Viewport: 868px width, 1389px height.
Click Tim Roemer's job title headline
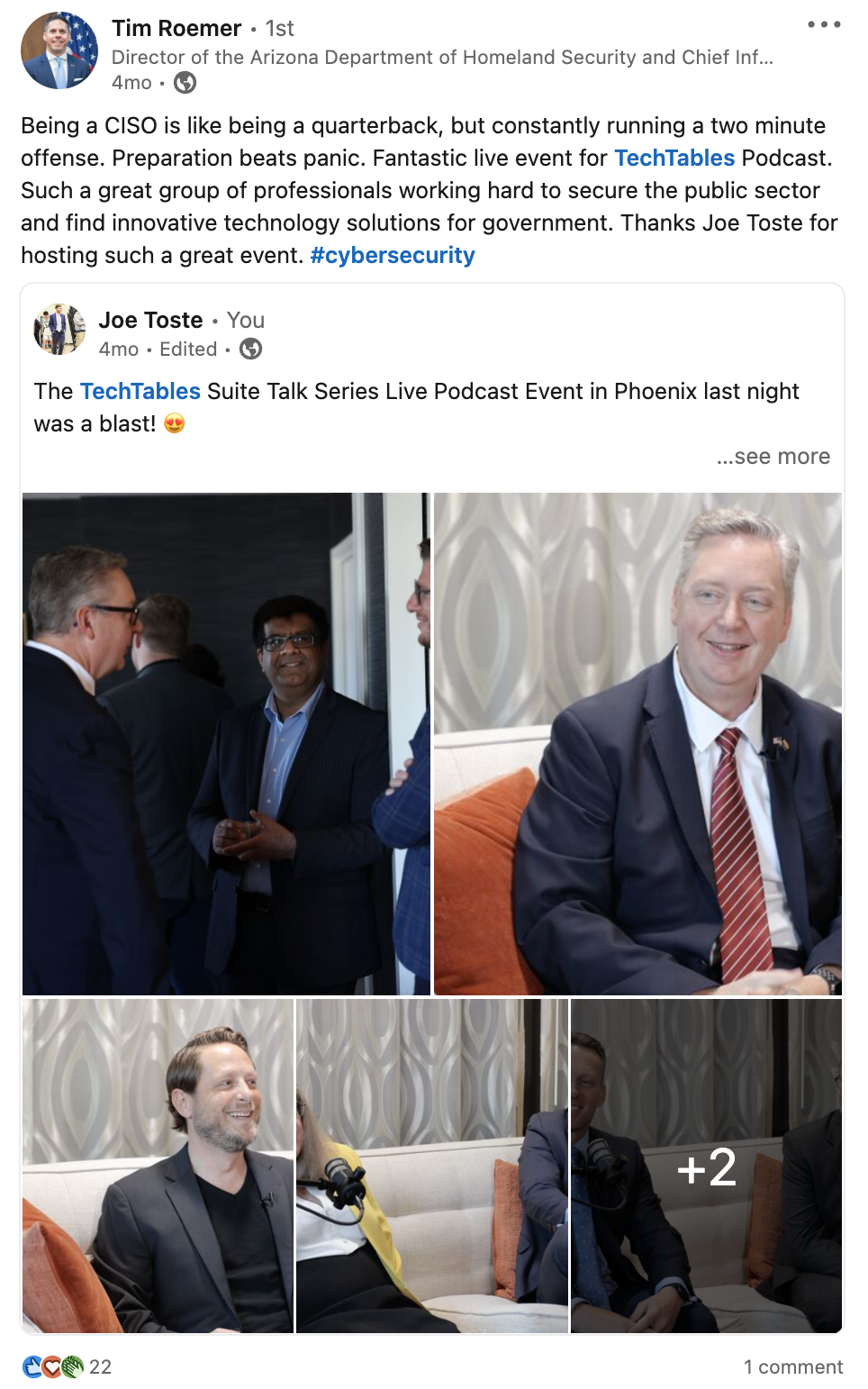[x=441, y=58]
